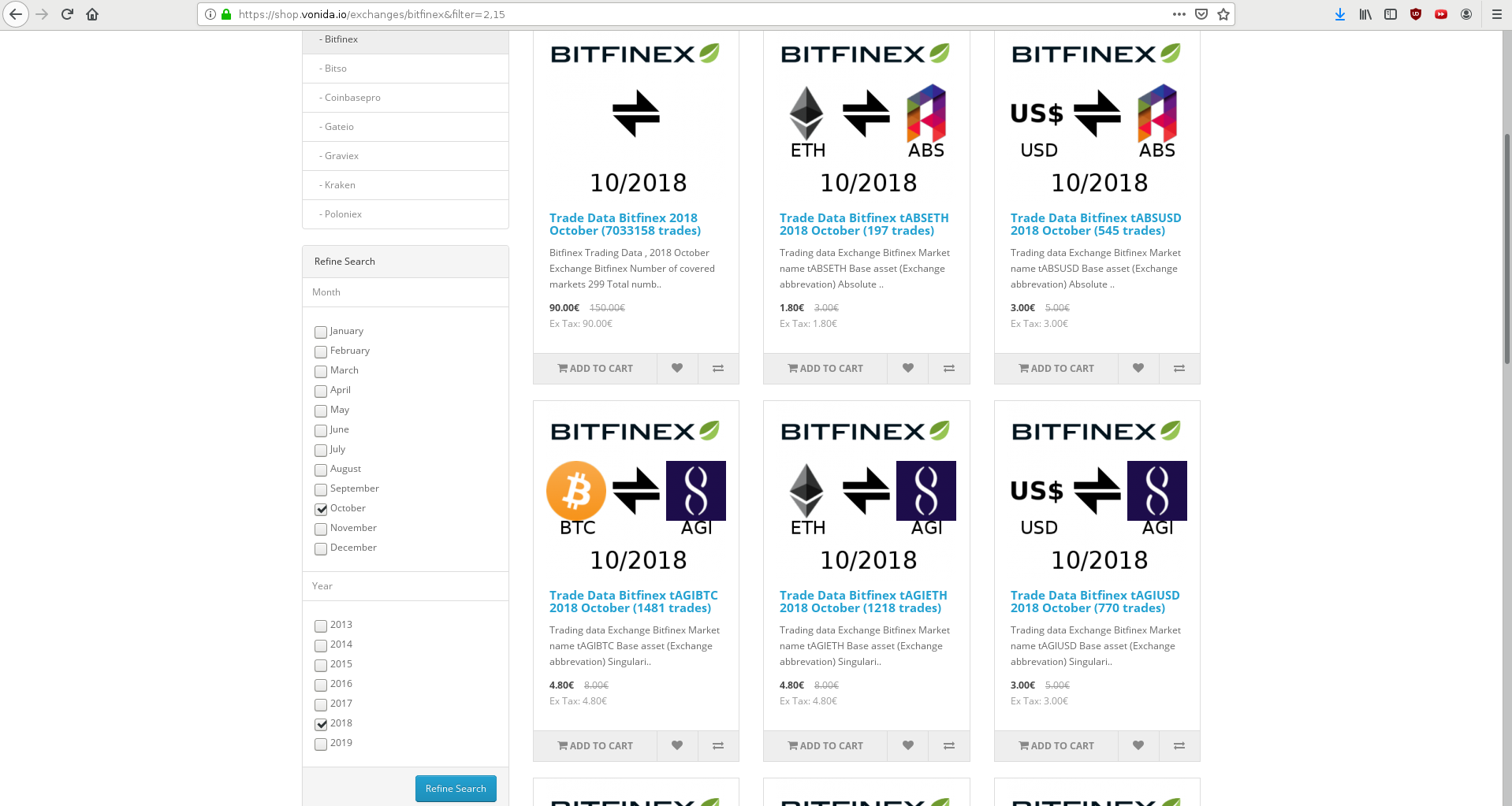Compare the tAGIBTC trade data product
Viewport: 1512px width, 806px height.
tap(718, 745)
